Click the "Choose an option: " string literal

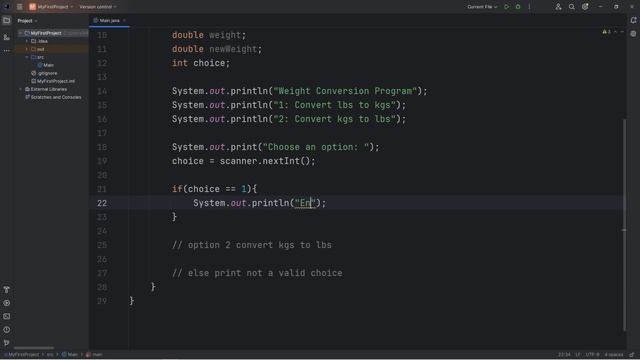[316, 147]
